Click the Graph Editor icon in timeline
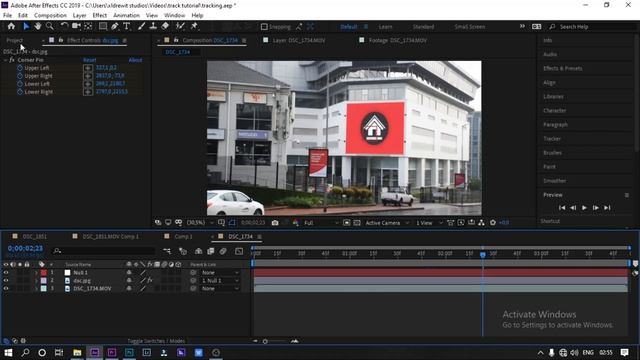 [239, 251]
